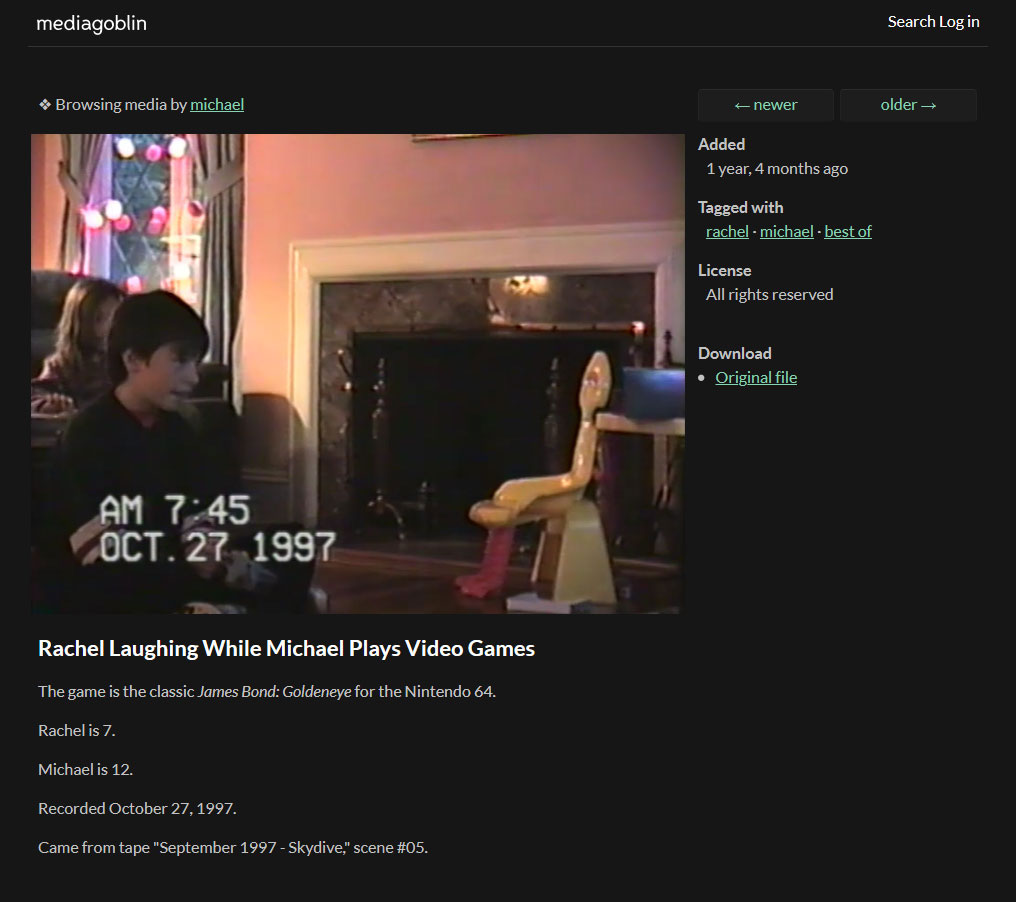
Task: Click the mediagoblin site logo
Action: [x=91, y=23]
